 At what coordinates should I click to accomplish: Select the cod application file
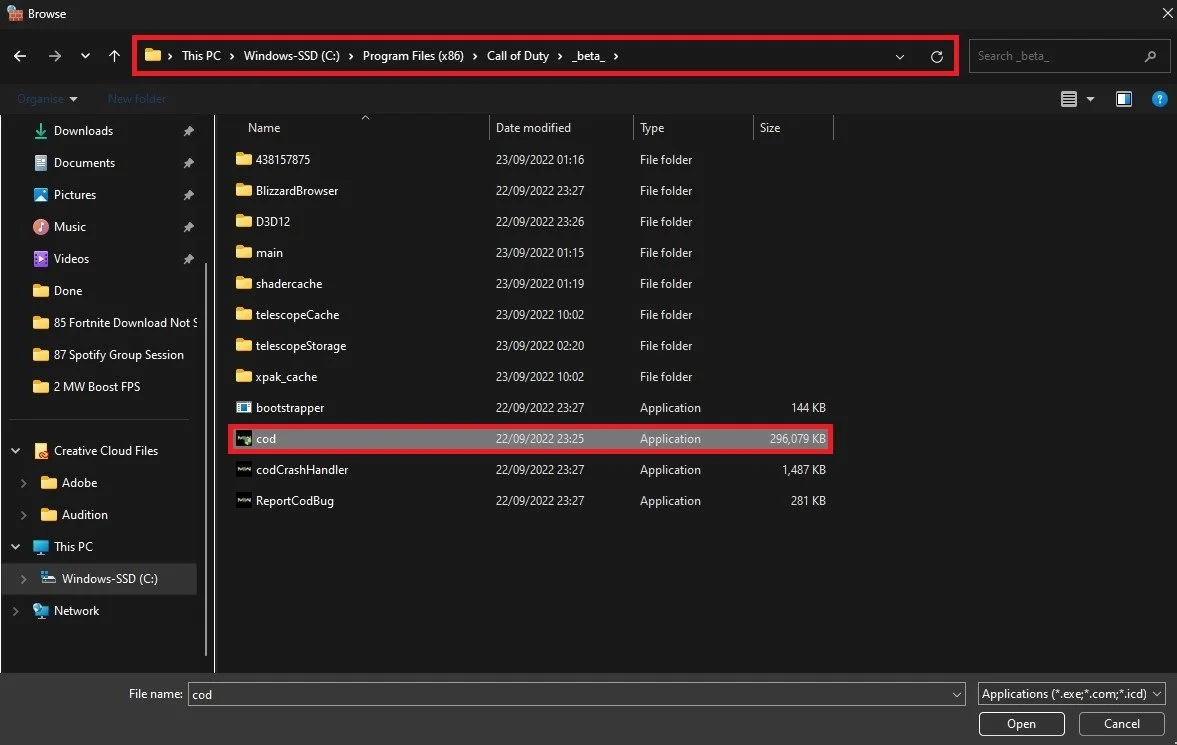[x=530, y=439]
